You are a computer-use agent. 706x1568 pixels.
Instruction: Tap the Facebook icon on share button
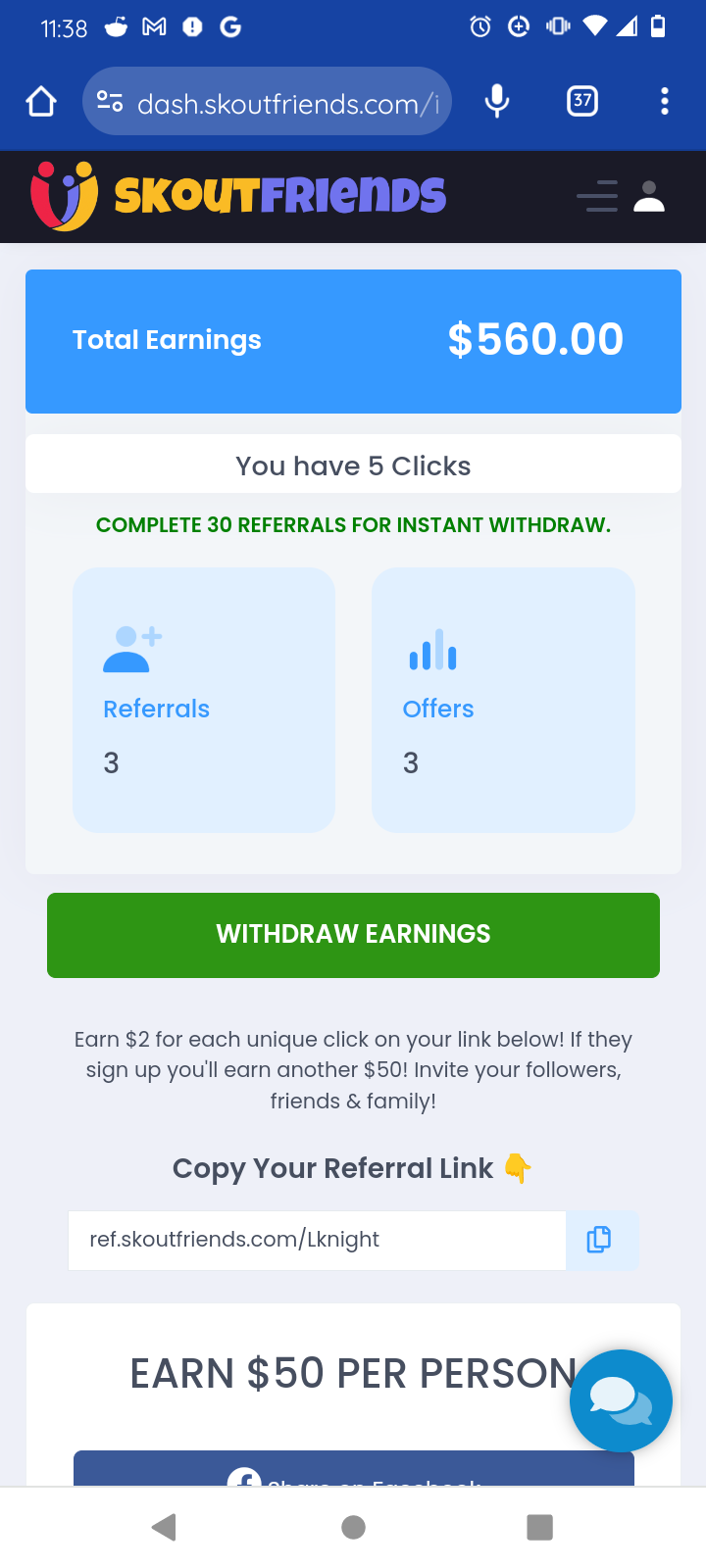pyautogui.click(x=244, y=1478)
